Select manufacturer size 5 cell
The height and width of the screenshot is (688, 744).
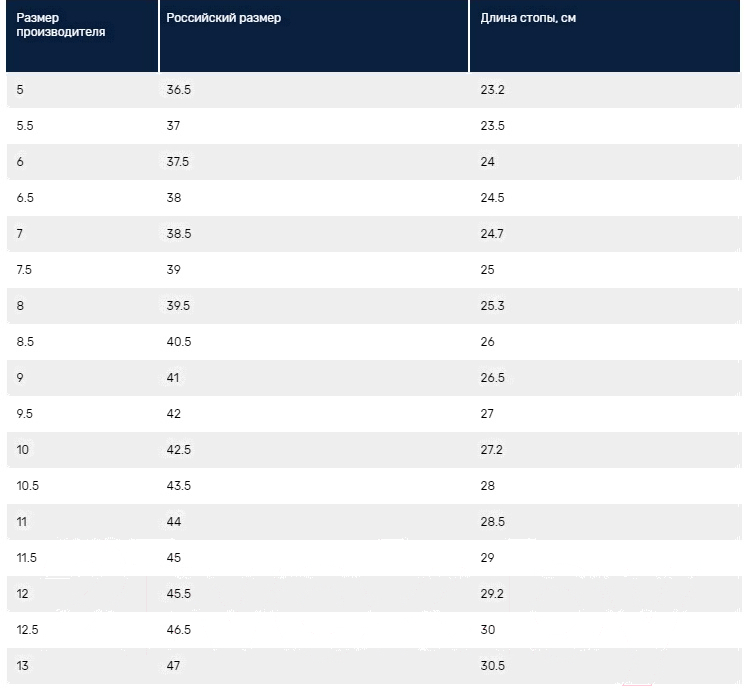pos(21,90)
